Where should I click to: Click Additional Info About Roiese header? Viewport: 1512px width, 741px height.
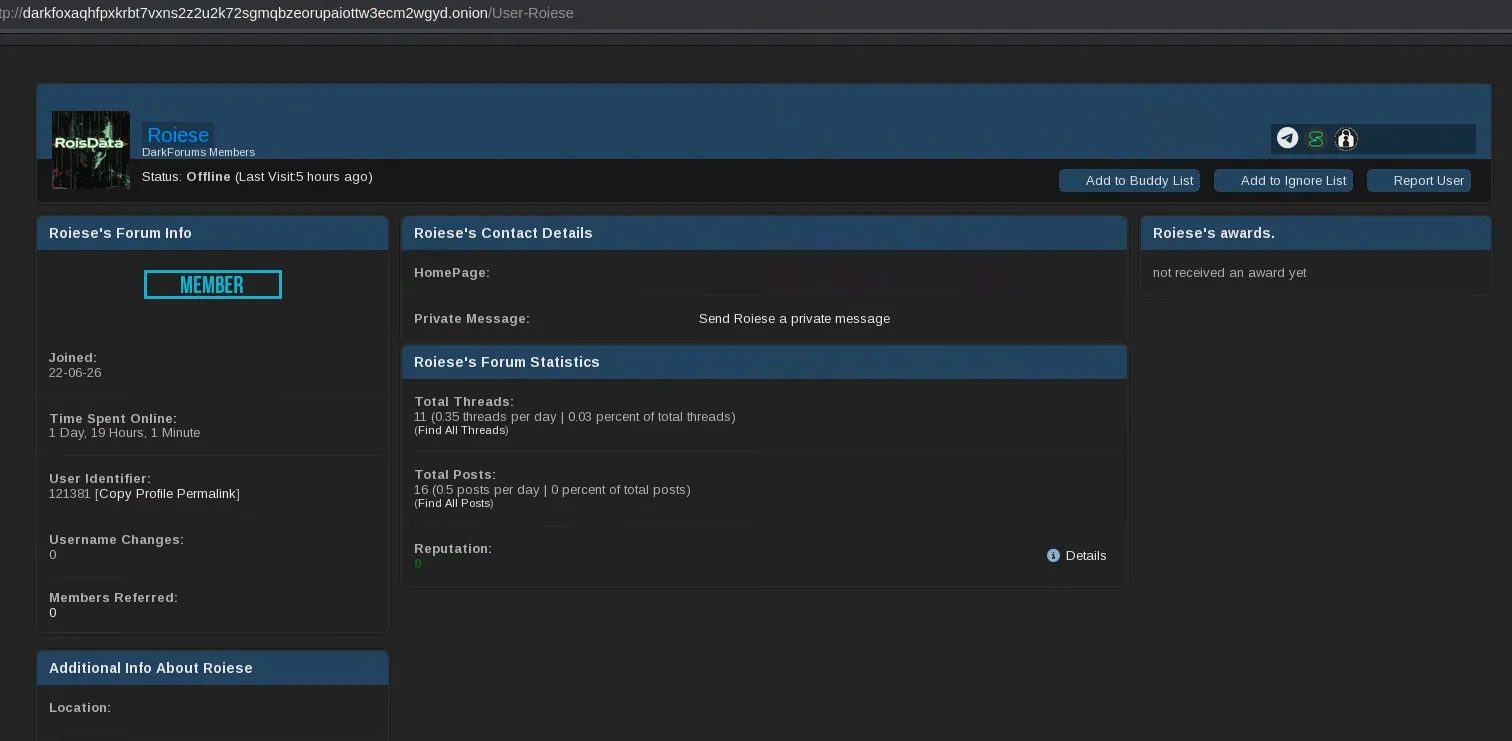pyautogui.click(x=212, y=668)
